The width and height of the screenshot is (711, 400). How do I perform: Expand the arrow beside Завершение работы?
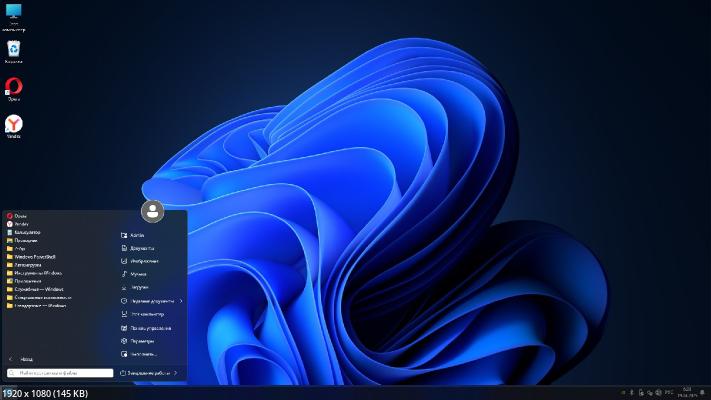click(x=176, y=373)
